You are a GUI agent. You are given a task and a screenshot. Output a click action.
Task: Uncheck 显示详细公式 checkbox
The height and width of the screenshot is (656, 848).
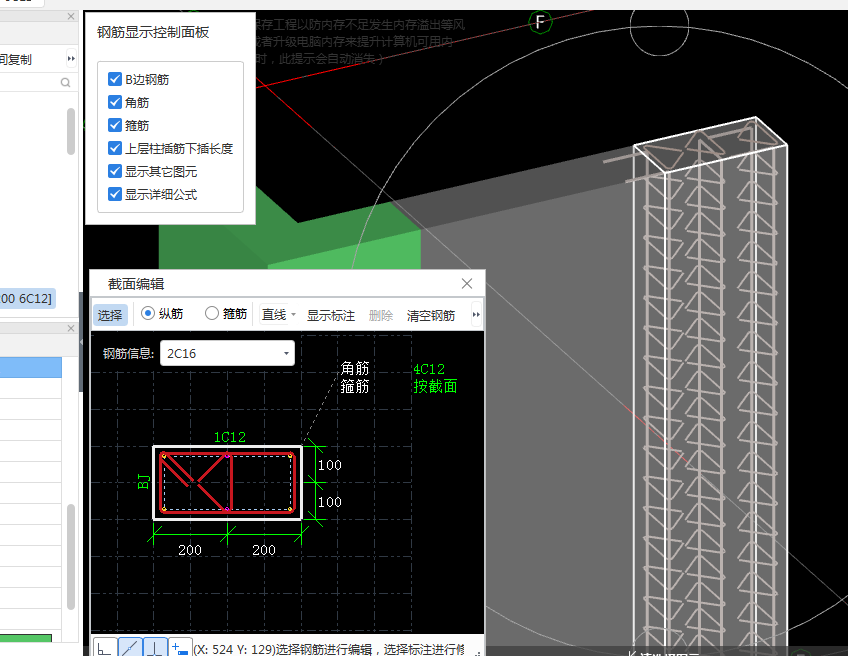[x=115, y=194]
